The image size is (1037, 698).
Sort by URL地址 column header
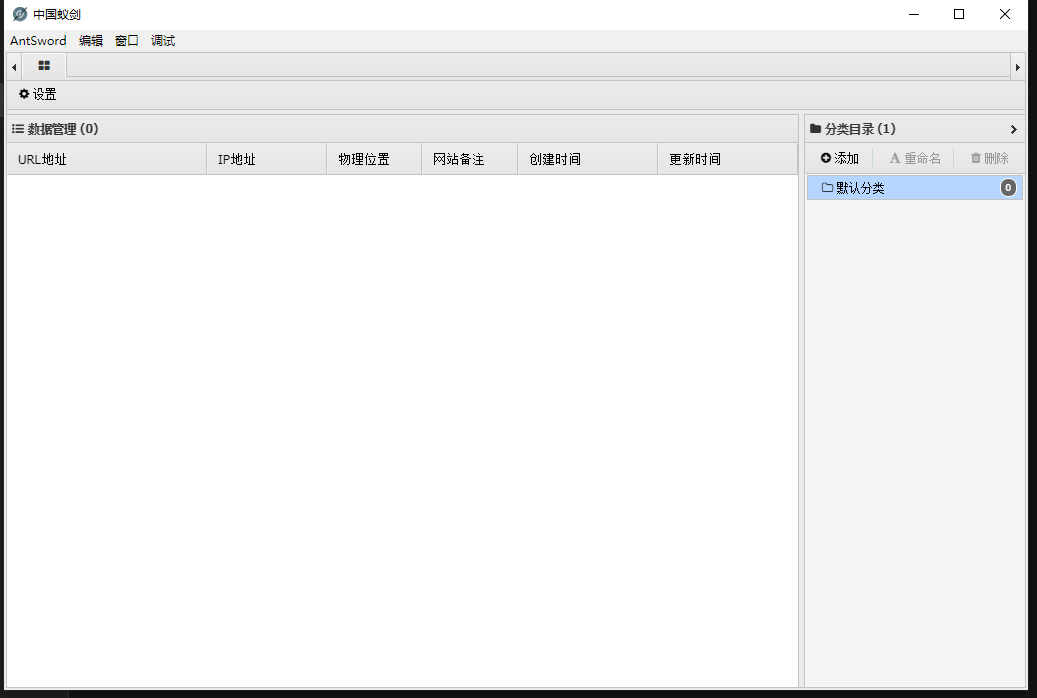tap(106, 159)
